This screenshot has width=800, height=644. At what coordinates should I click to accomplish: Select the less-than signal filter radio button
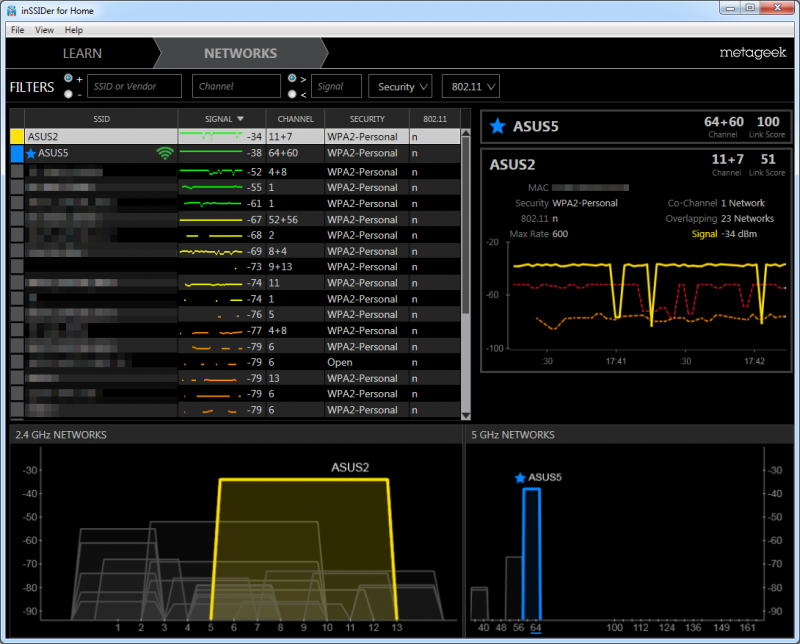click(292, 94)
